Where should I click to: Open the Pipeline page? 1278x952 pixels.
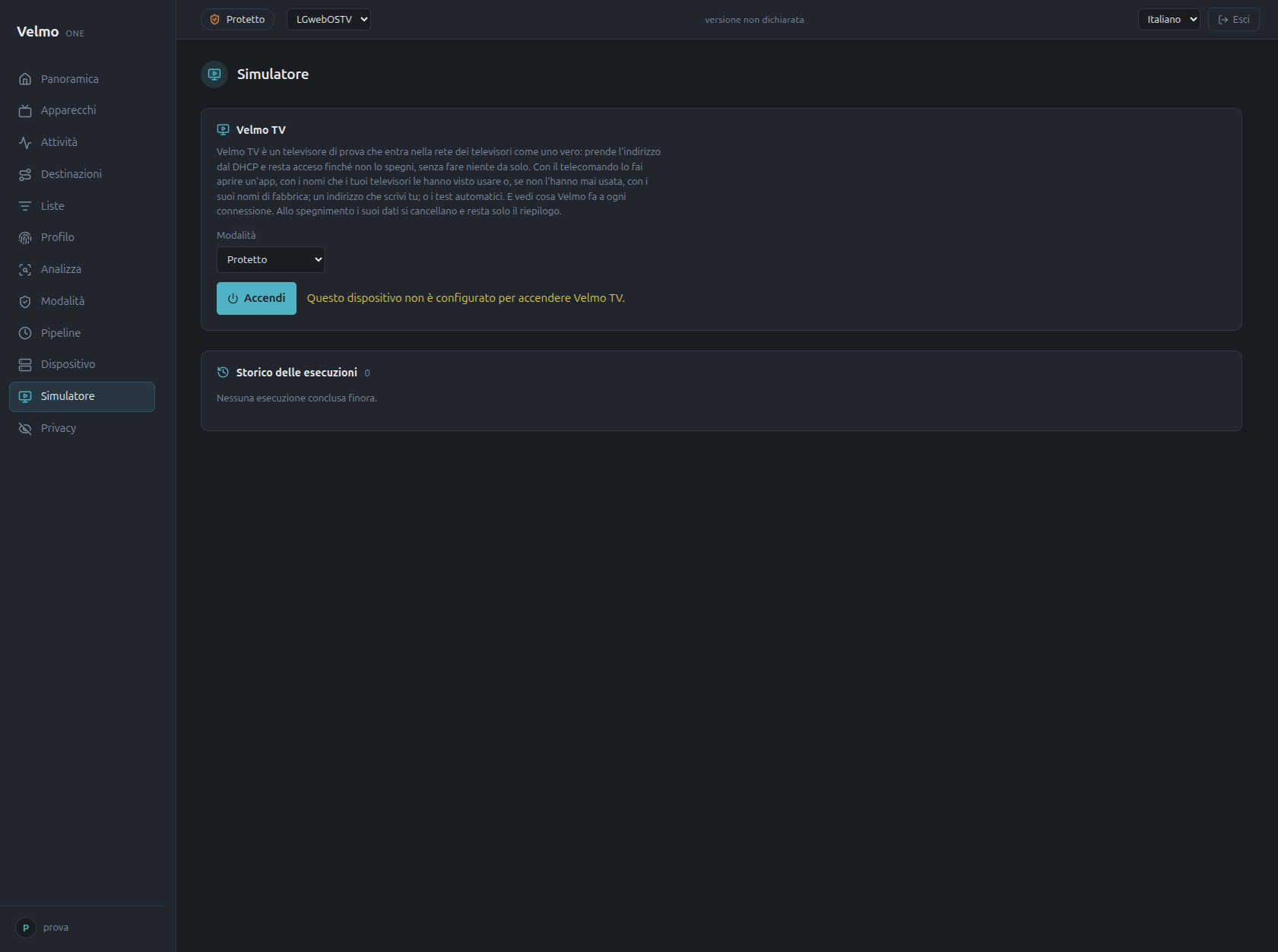[82, 333]
